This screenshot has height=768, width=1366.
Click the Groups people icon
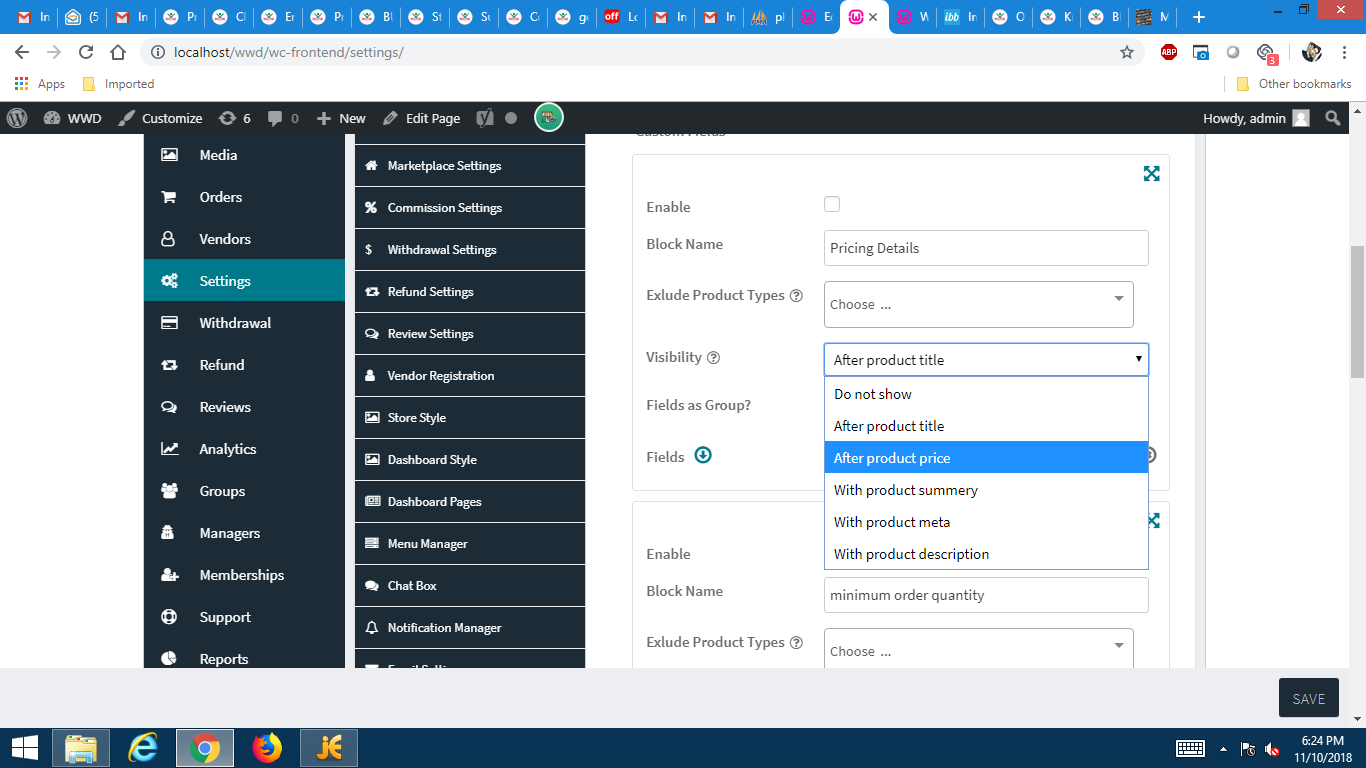[170, 491]
